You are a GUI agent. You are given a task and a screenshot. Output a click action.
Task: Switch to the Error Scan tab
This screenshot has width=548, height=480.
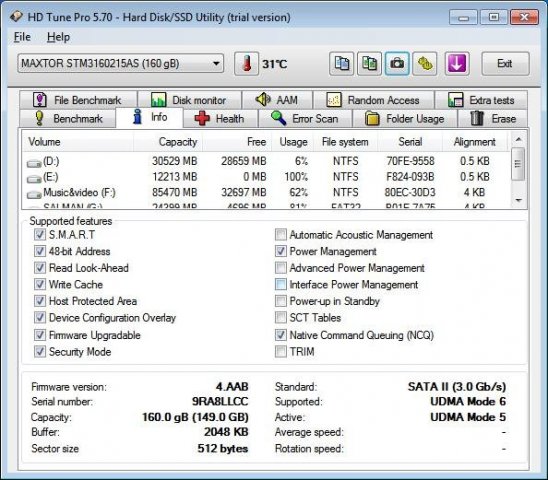click(x=305, y=119)
